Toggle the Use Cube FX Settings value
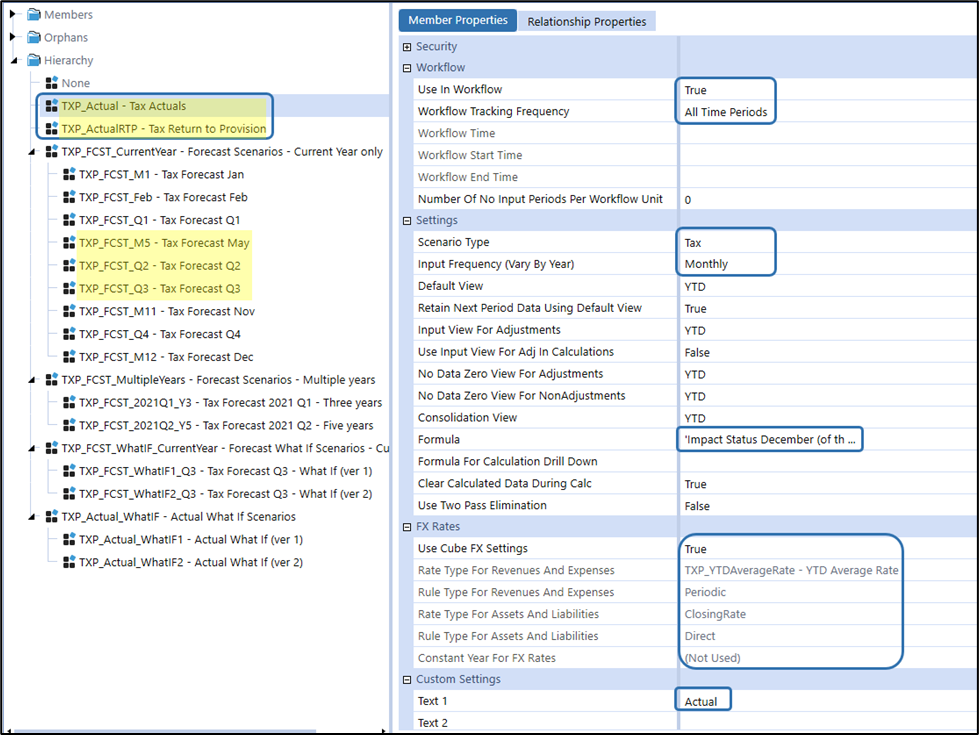The width and height of the screenshot is (979, 735). pos(695,549)
